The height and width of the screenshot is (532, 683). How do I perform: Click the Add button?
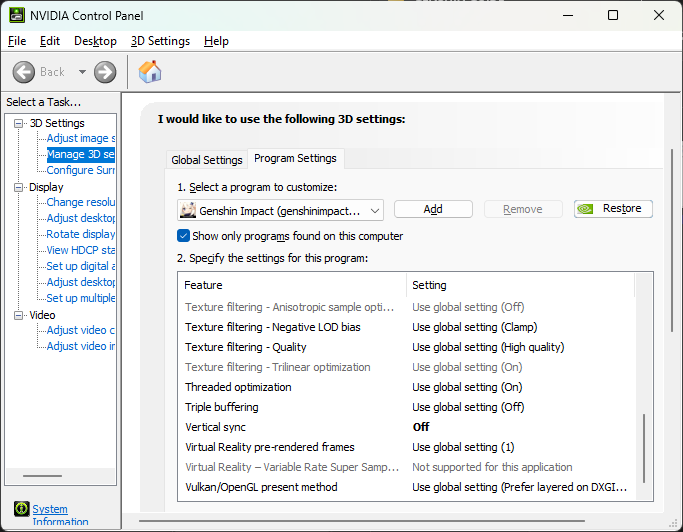click(433, 209)
